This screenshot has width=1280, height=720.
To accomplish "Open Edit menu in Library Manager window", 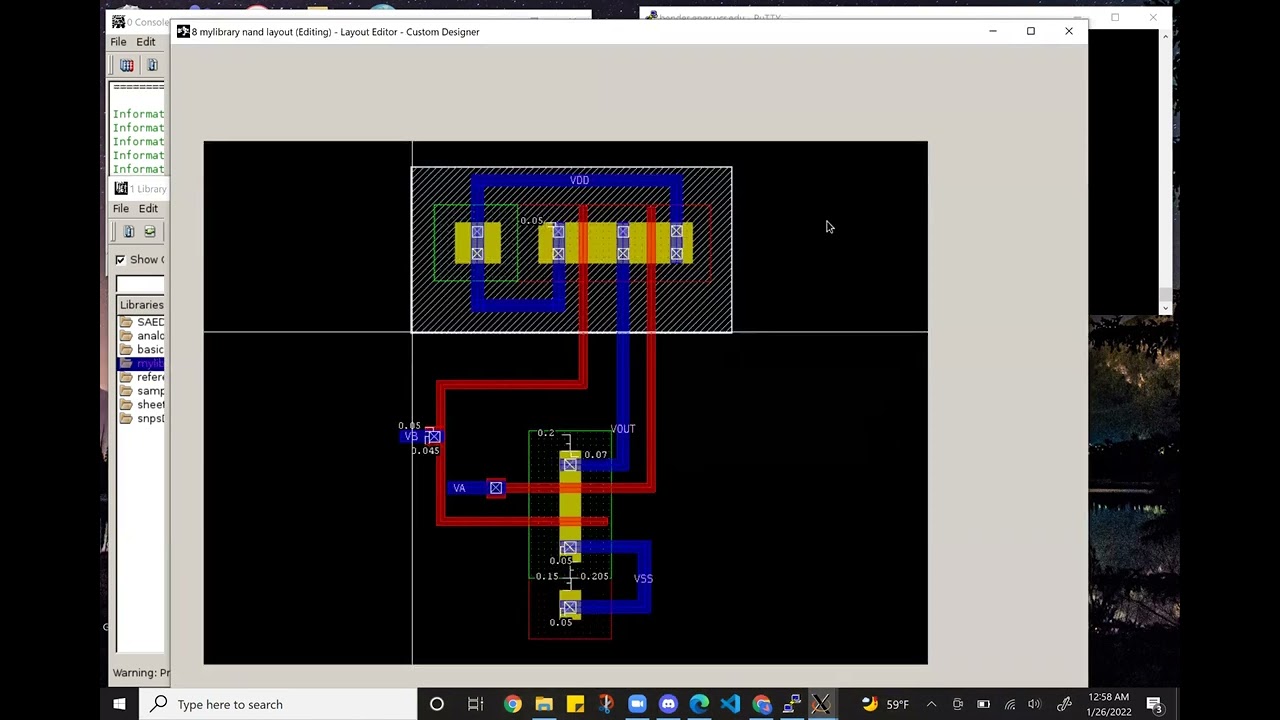I will 148,209.
